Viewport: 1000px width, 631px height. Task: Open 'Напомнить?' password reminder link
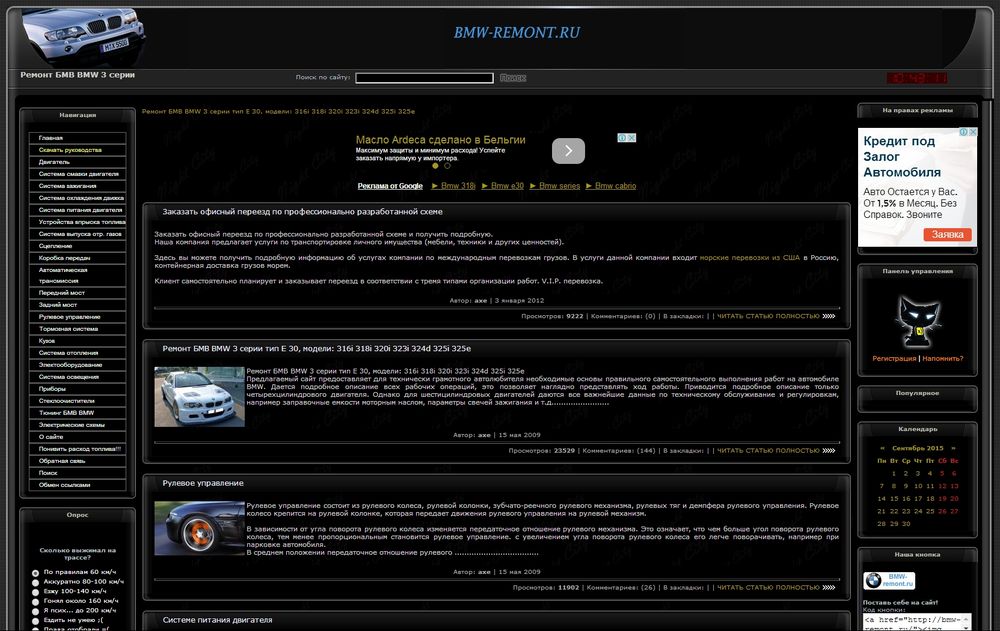click(943, 359)
